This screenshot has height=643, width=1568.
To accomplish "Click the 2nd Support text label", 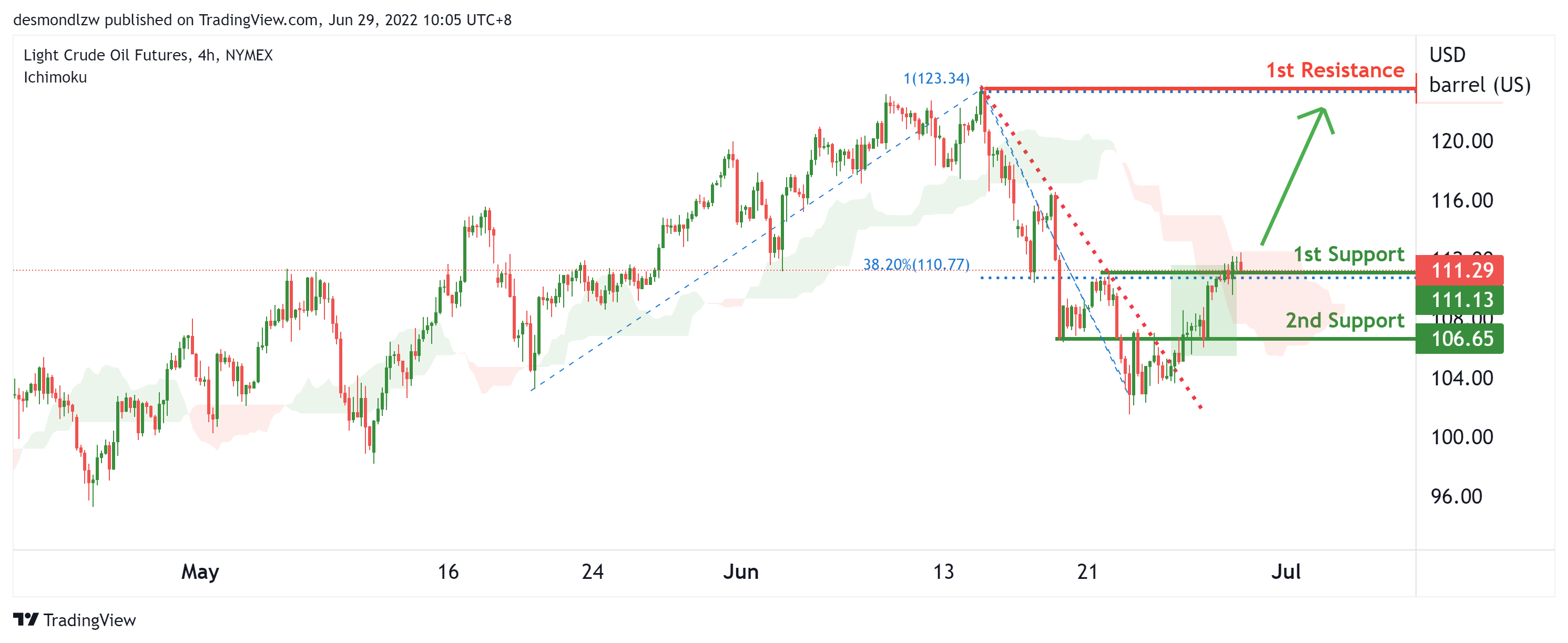I will [1344, 320].
